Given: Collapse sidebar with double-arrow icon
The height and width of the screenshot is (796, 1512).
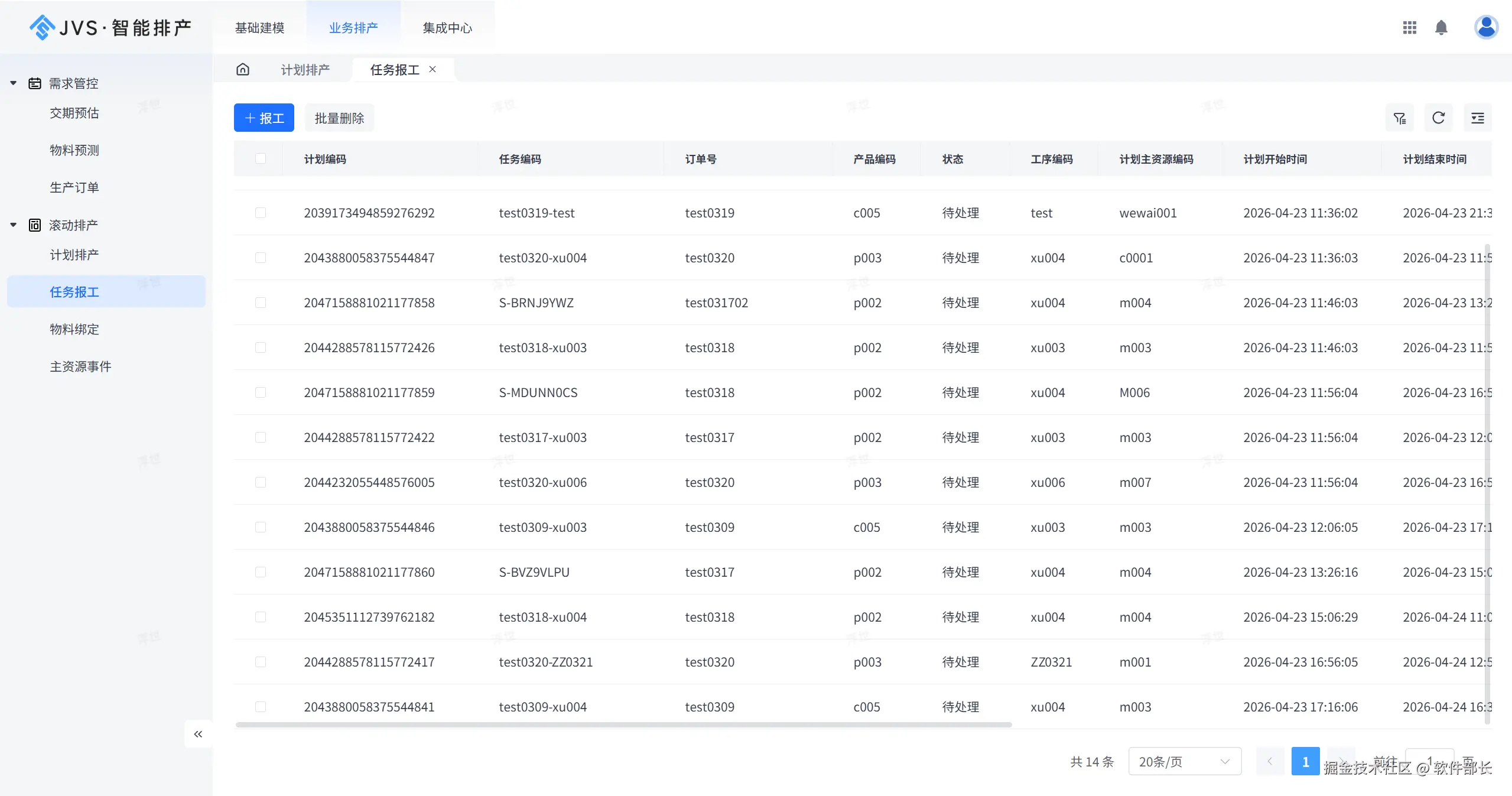Looking at the screenshot, I should pos(198,734).
